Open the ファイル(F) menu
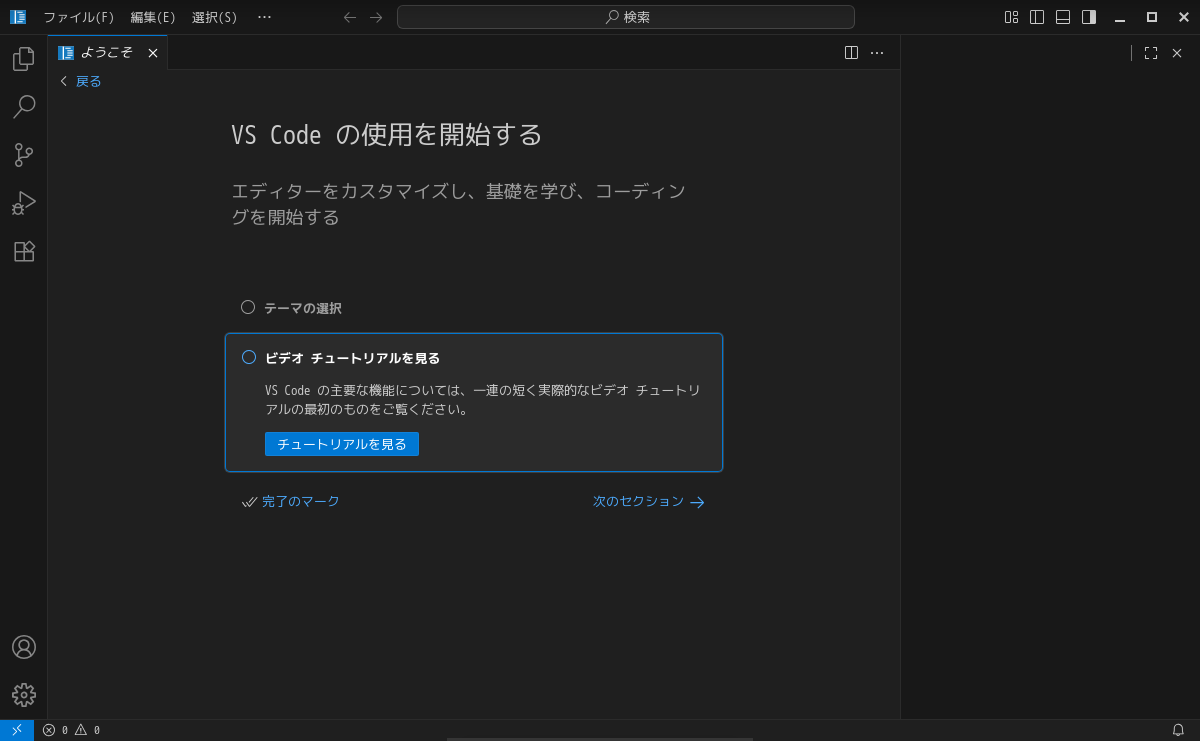Image resolution: width=1200 pixels, height=741 pixels. coord(79,17)
